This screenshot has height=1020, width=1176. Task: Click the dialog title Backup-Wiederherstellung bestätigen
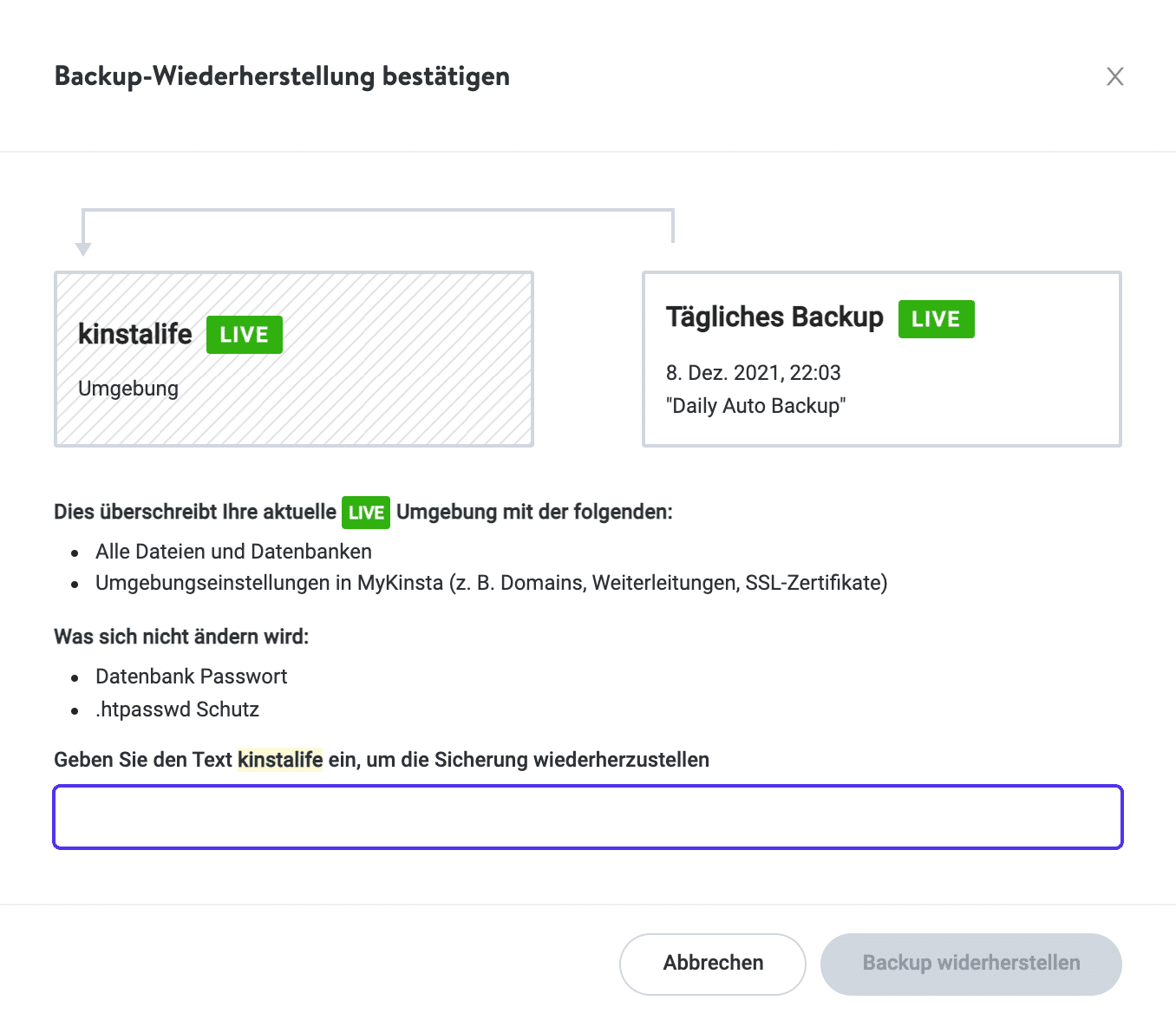[x=282, y=76]
